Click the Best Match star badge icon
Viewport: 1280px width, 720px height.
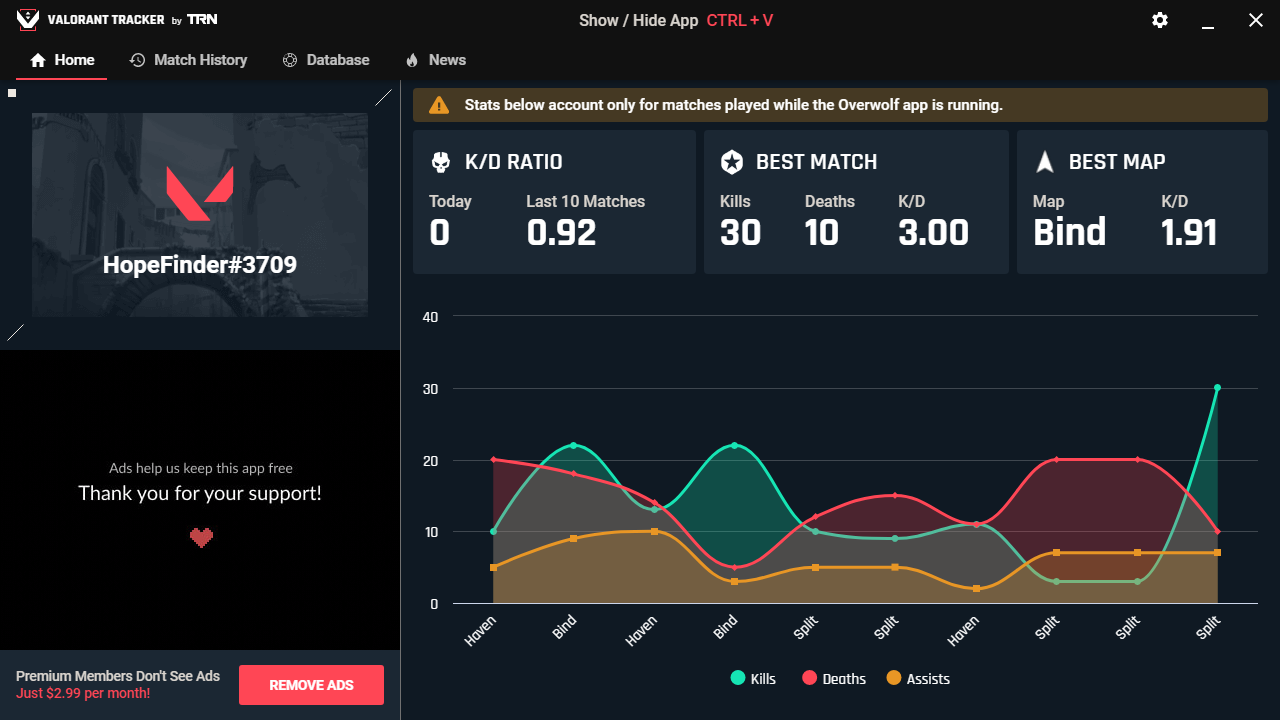point(732,162)
